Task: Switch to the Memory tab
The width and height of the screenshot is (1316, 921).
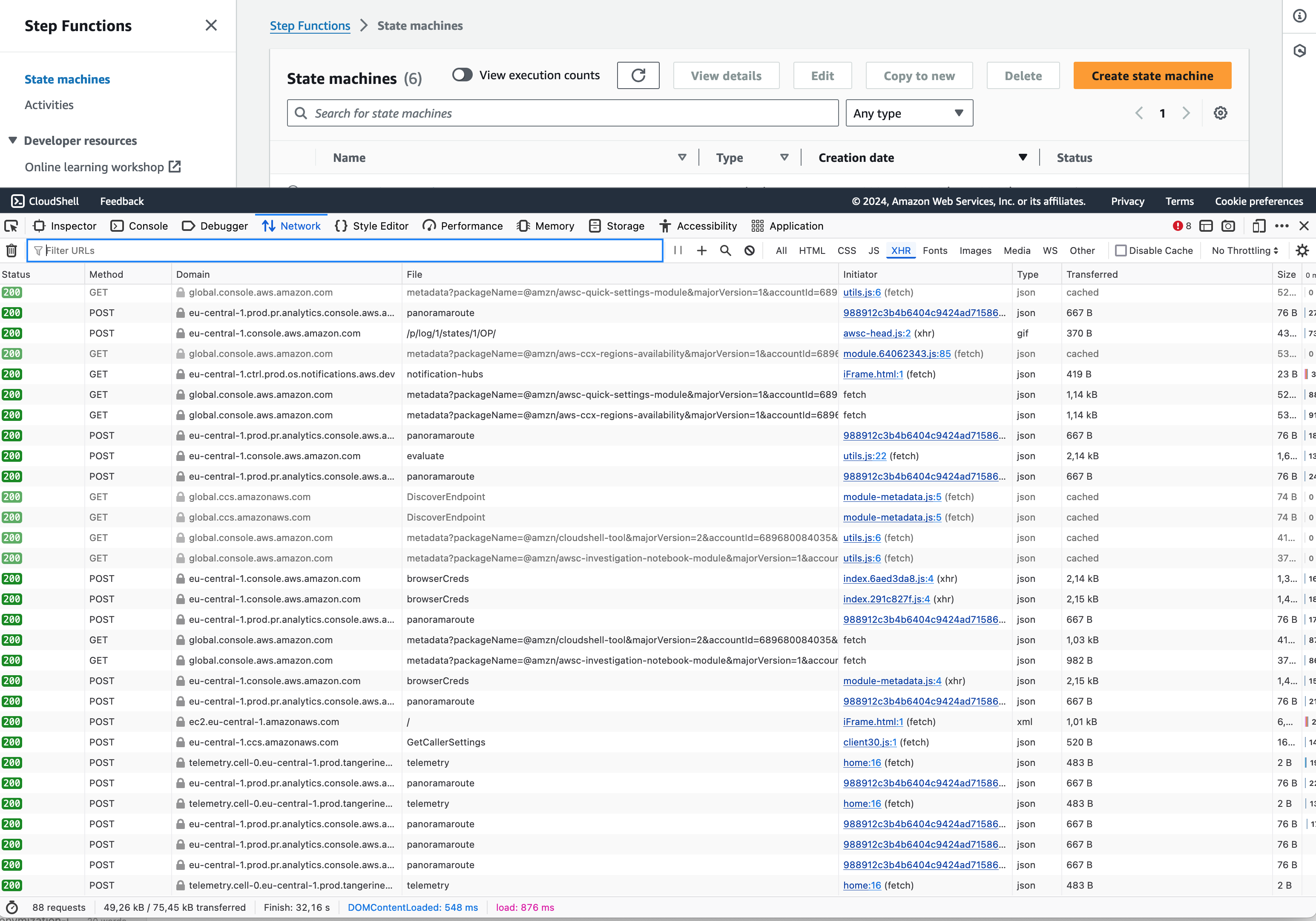Action: [545, 226]
